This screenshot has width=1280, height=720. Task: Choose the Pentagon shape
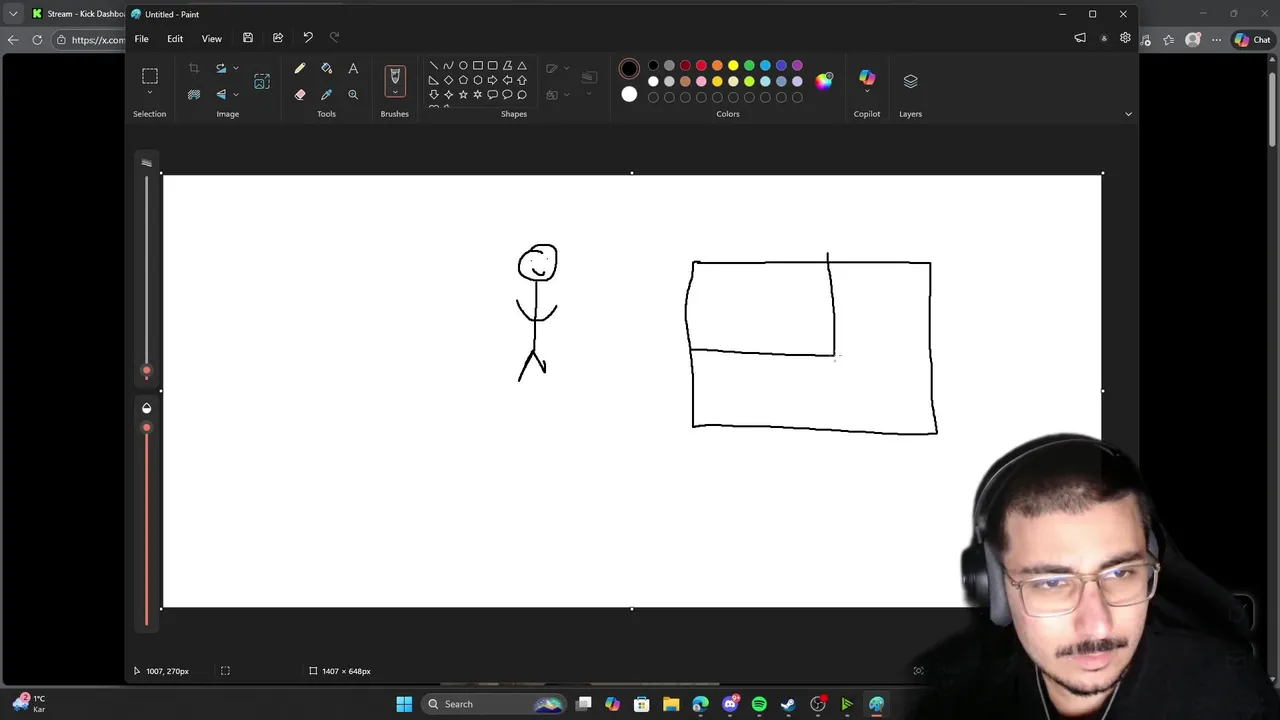tap(463, 80)
